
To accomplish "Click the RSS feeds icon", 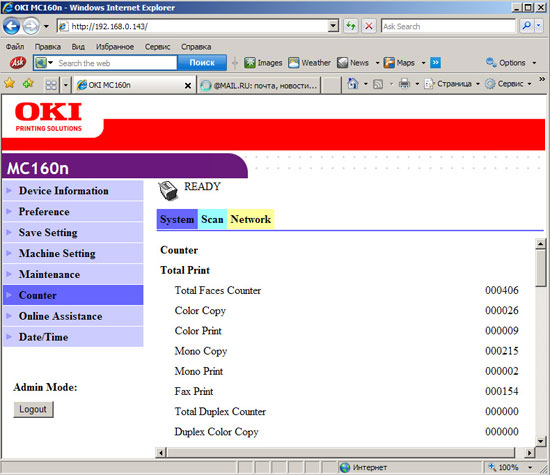I will (x=378, y=84).
